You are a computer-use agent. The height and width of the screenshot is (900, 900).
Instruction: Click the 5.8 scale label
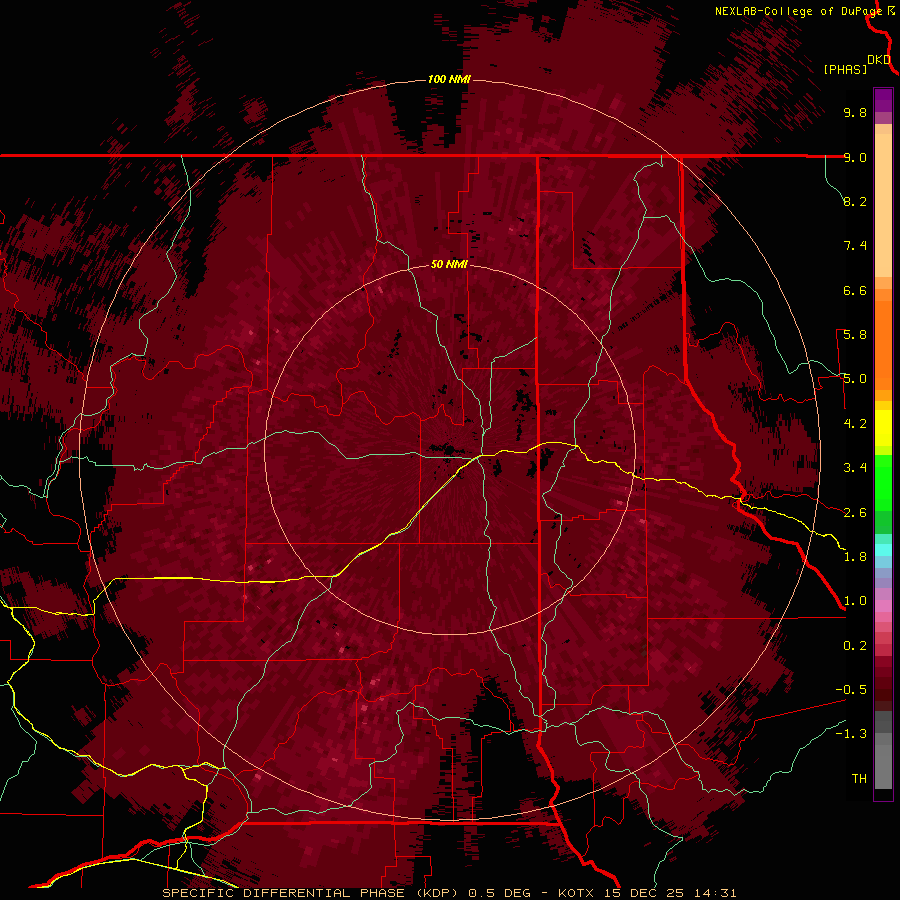tap(855, 335)
